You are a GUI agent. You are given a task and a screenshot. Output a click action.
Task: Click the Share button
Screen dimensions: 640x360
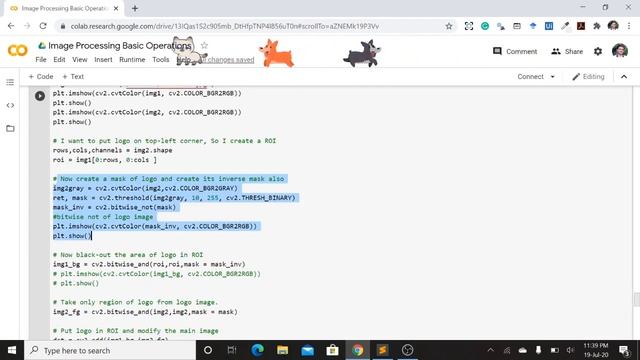pyautogui.click(x=567, y=51)
